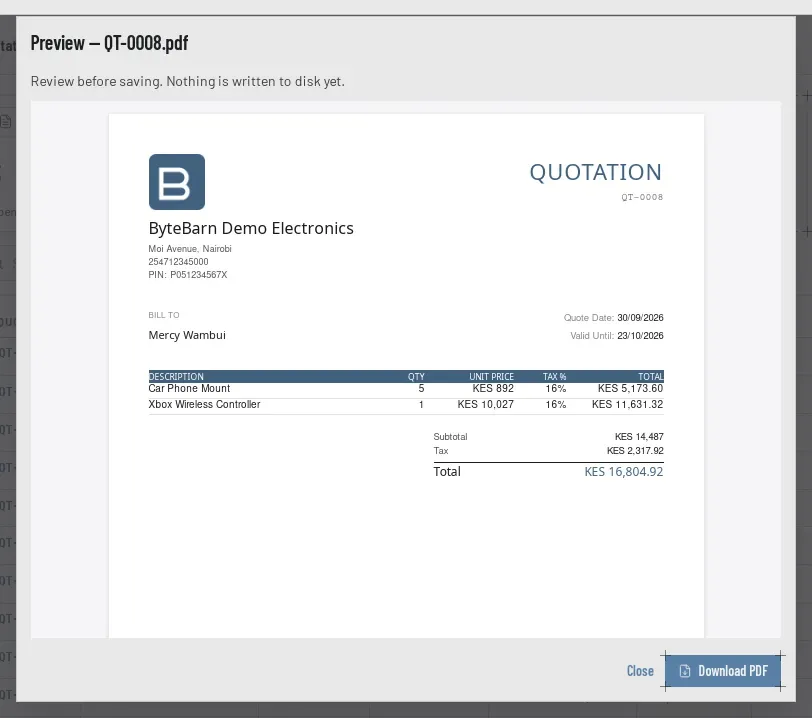This screenshot has width=812, height=718.
Task: Click the document icon behind the dialog
Action: point(6,122)
